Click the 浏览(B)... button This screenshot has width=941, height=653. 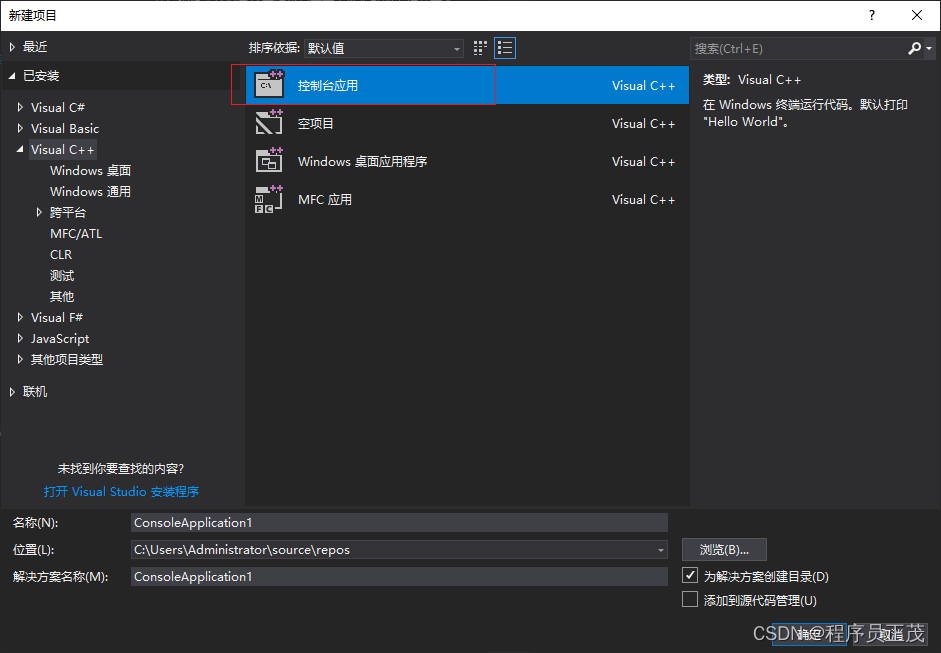[724, 550]
